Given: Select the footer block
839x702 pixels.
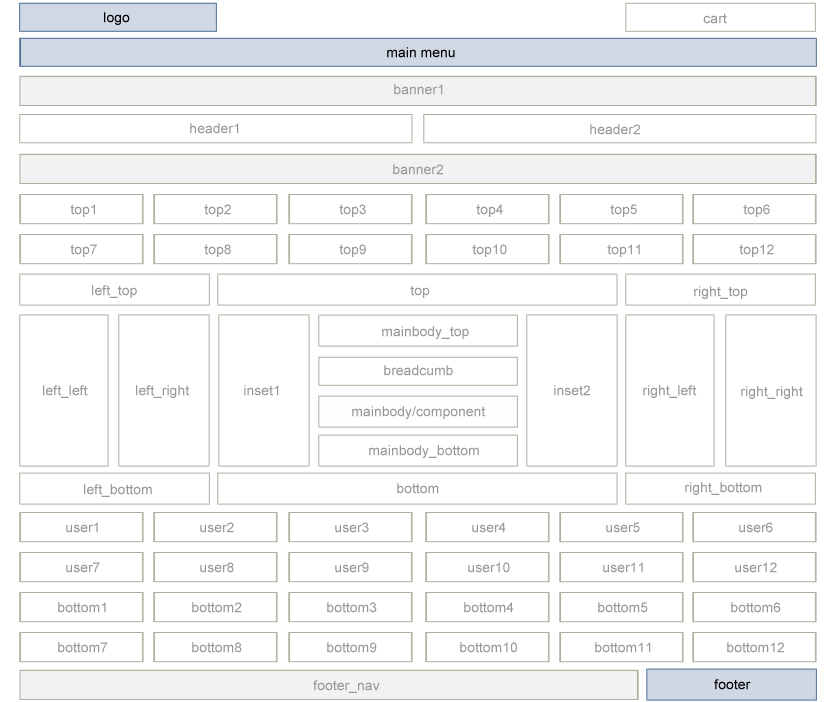Looking at the screenshot, I should pyautogui.click(x=731, y=684).
